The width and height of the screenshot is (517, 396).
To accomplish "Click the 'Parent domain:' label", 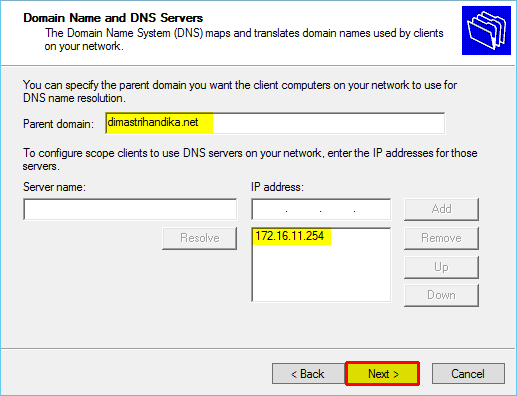I will pyautogui.click(x=58, y=124).
